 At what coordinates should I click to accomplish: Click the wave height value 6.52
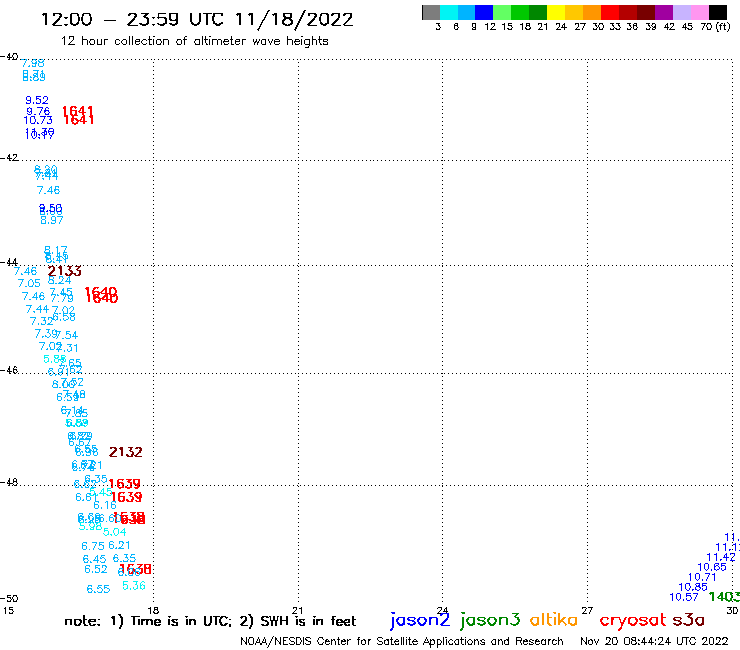point(96,569)
